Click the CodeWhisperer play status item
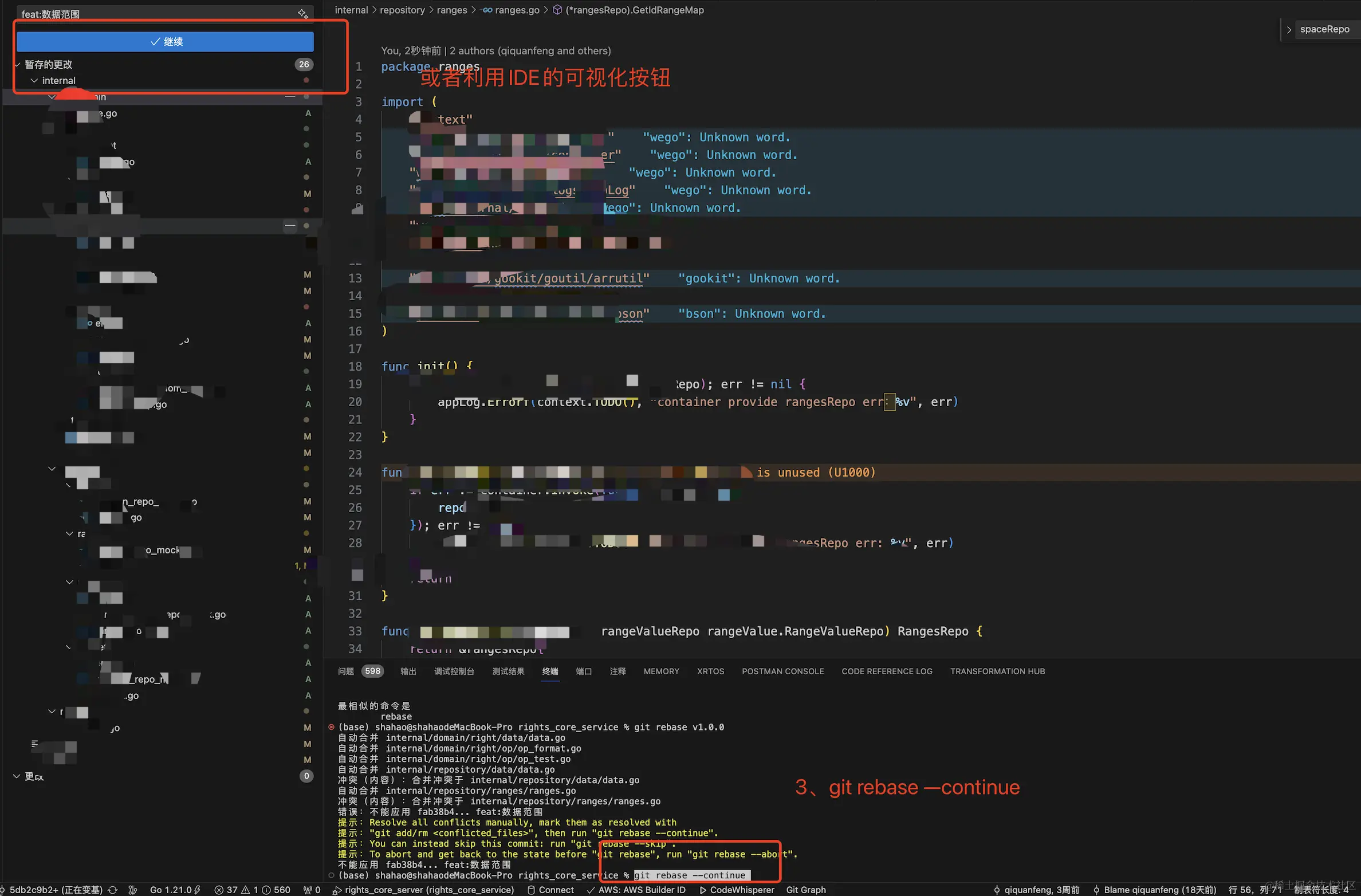This screenshot has width=1361, height=896. [x=737, y=890]
